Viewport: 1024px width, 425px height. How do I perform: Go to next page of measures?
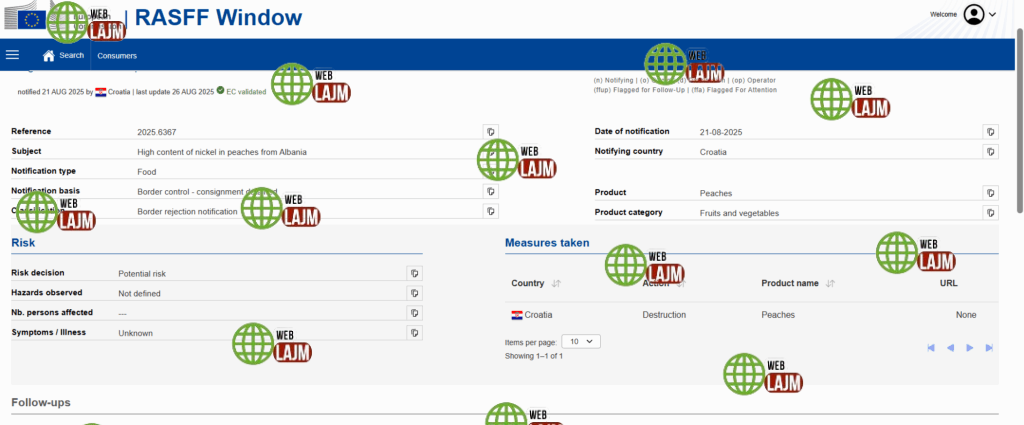[970, 348]
